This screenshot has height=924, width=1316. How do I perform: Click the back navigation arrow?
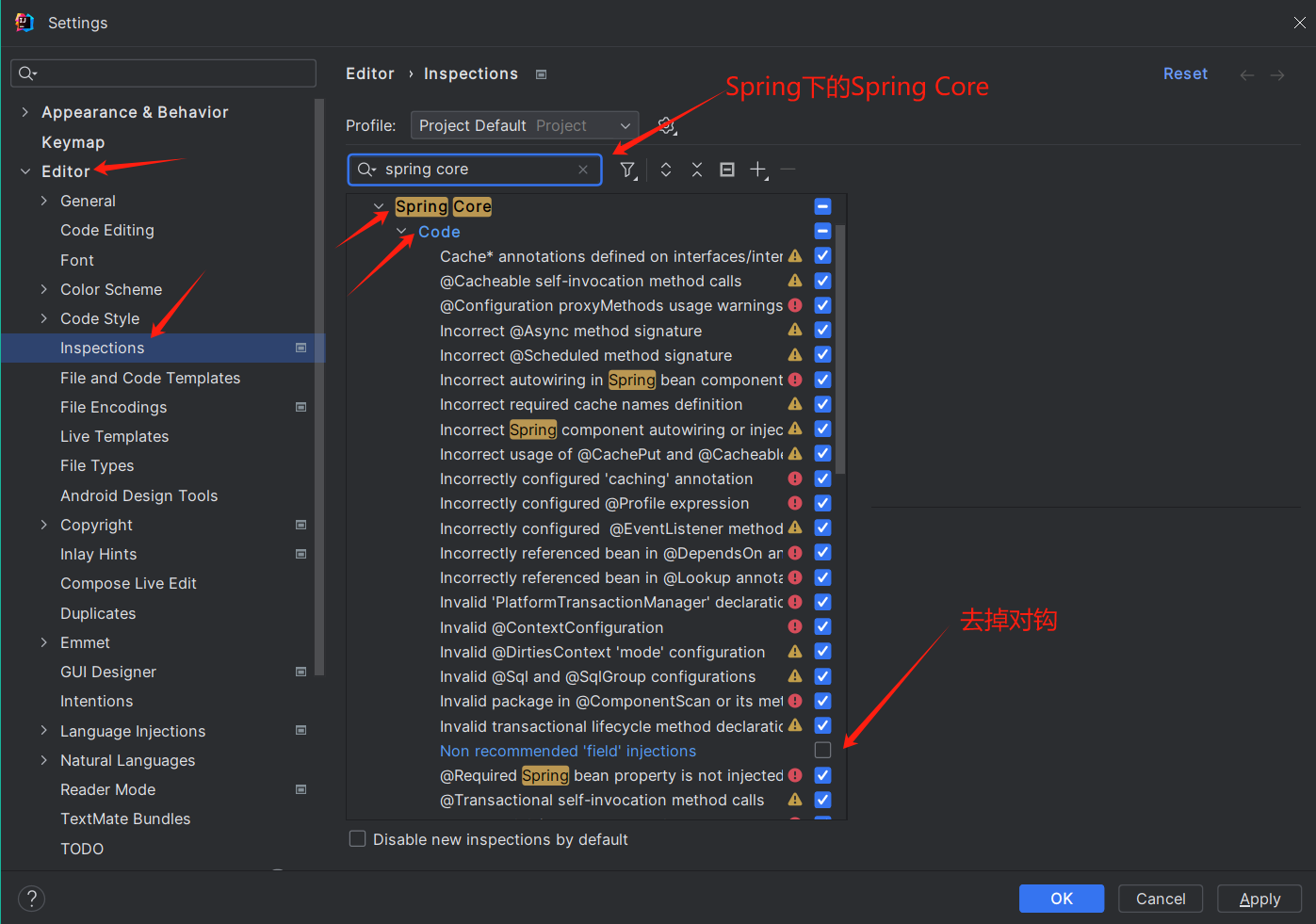pos(1247,74)
